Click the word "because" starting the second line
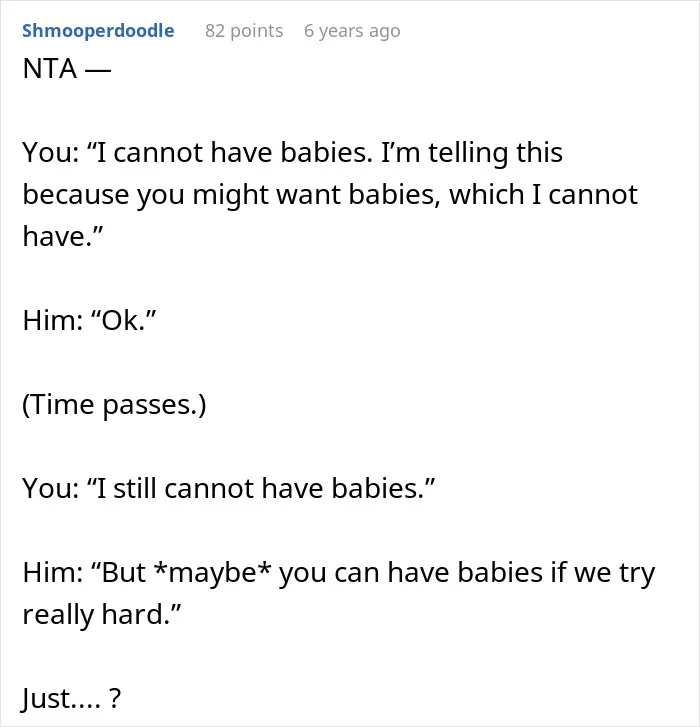 coord(76,194)
